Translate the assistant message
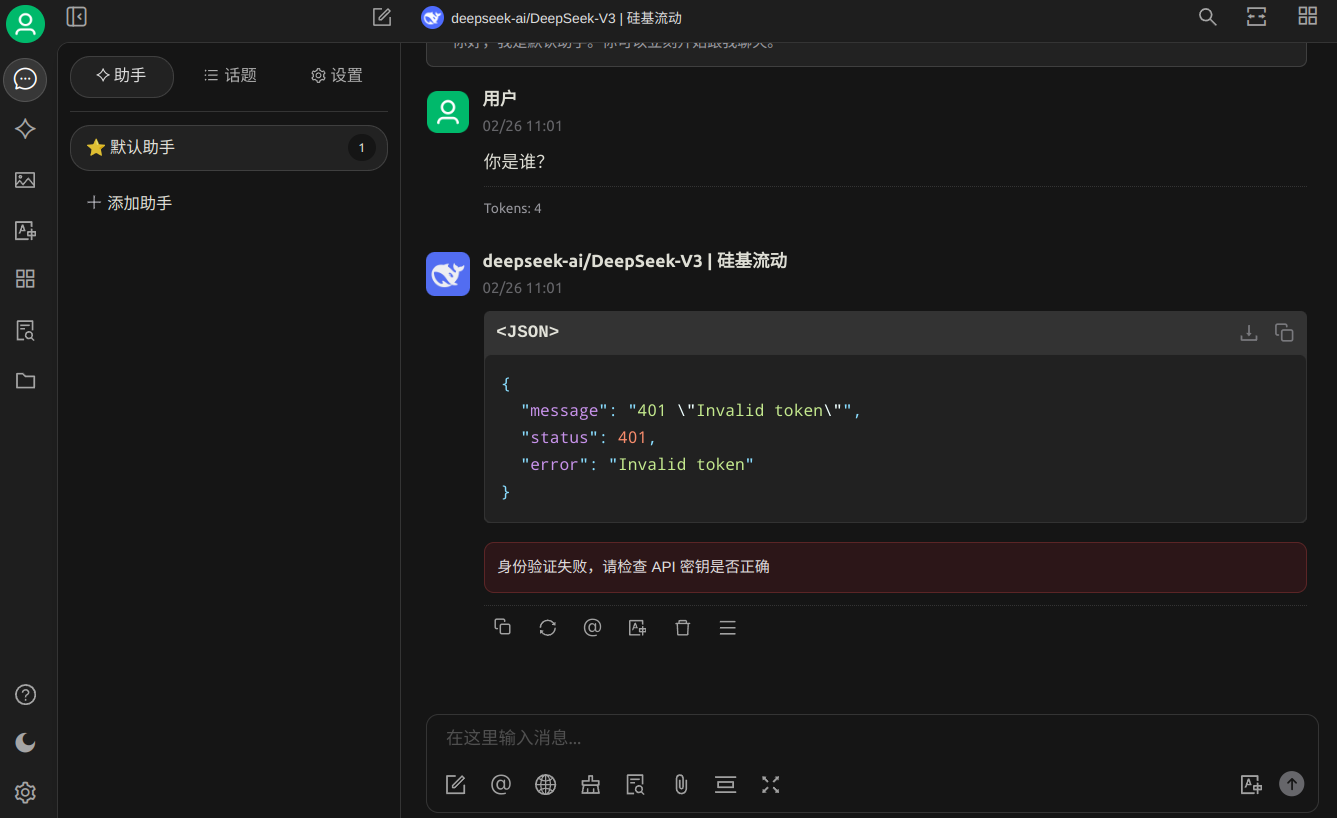The width and height of the screenshot is (1337, 818). coord(637,628)
